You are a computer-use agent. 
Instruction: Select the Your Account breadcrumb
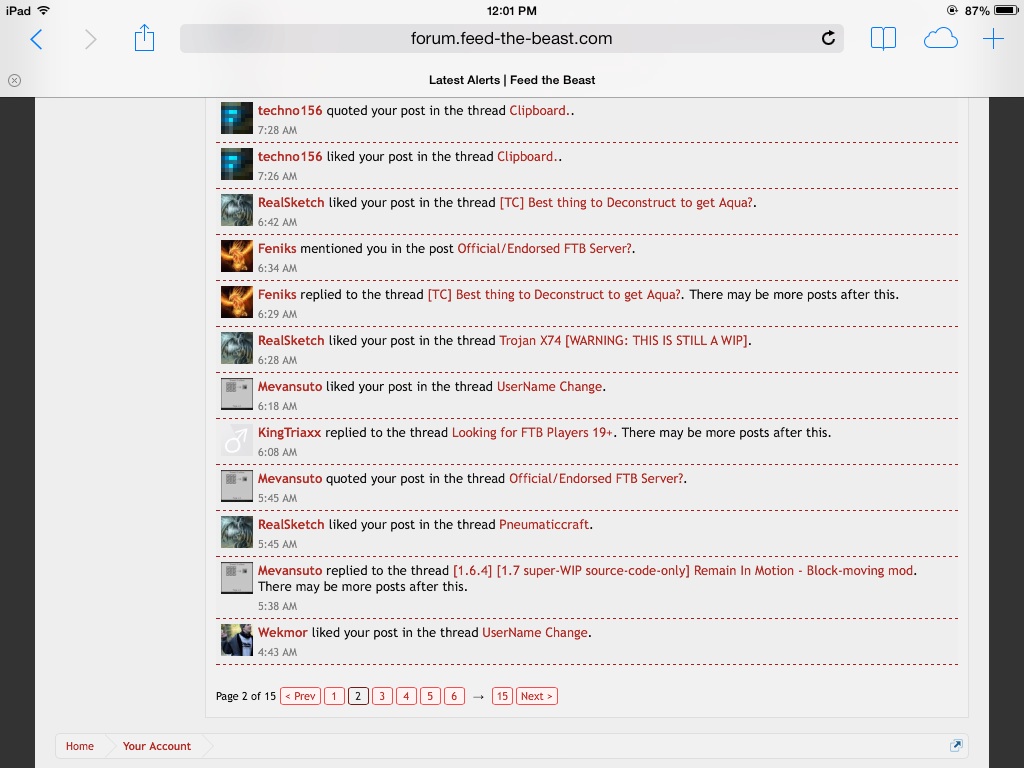157,746
